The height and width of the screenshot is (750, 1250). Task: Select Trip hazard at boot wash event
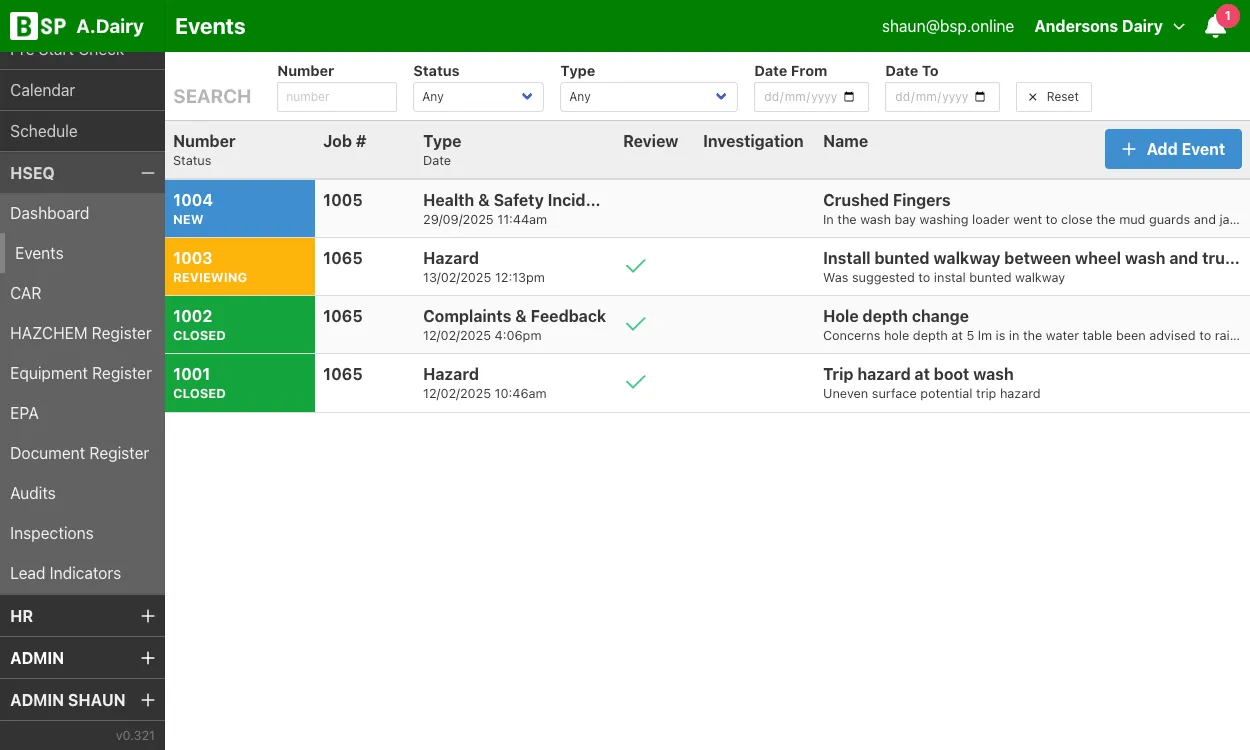point(918,374)
